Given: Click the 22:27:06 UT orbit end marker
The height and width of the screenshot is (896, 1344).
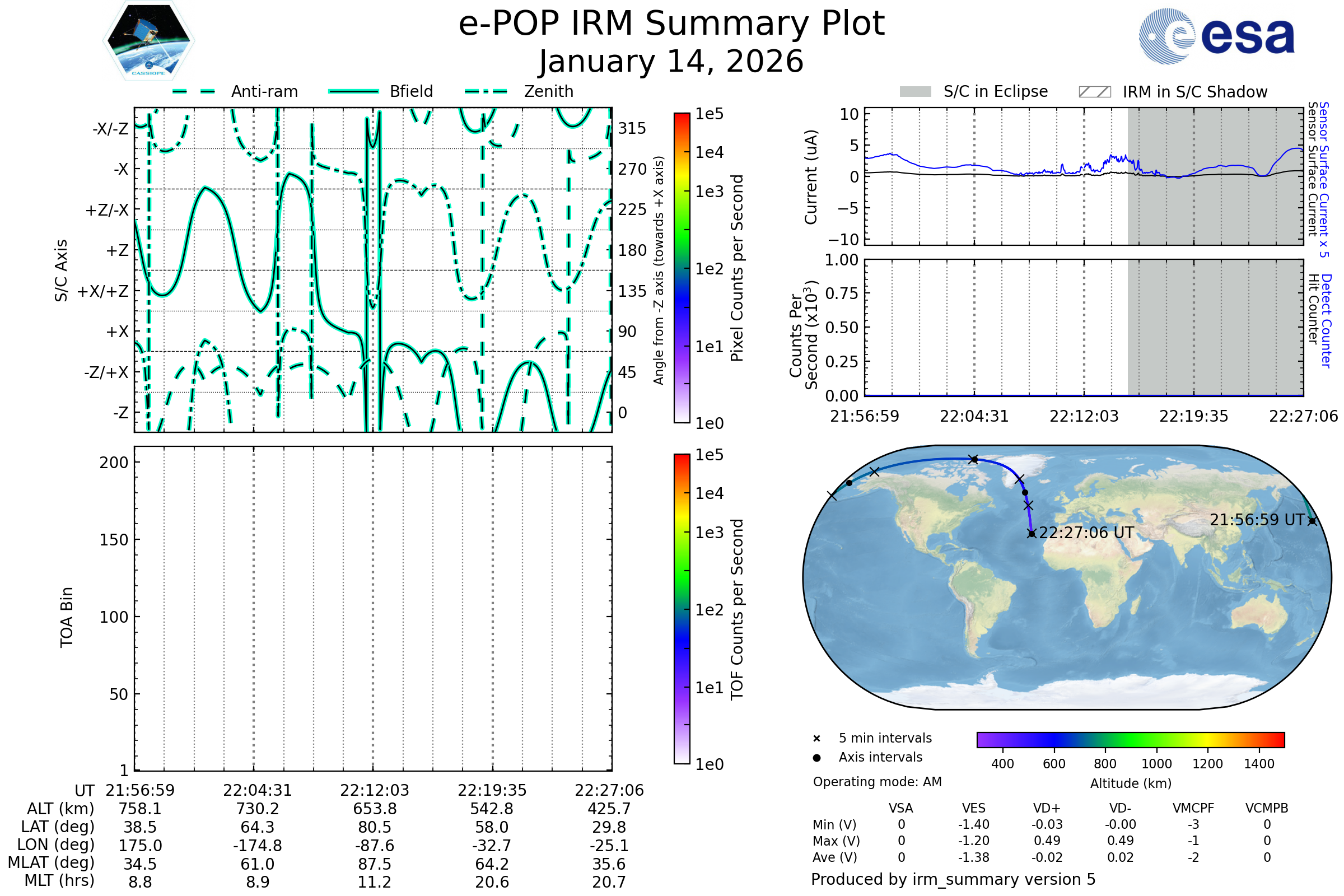Looking at the screenshot, I should click(1032, 534).
